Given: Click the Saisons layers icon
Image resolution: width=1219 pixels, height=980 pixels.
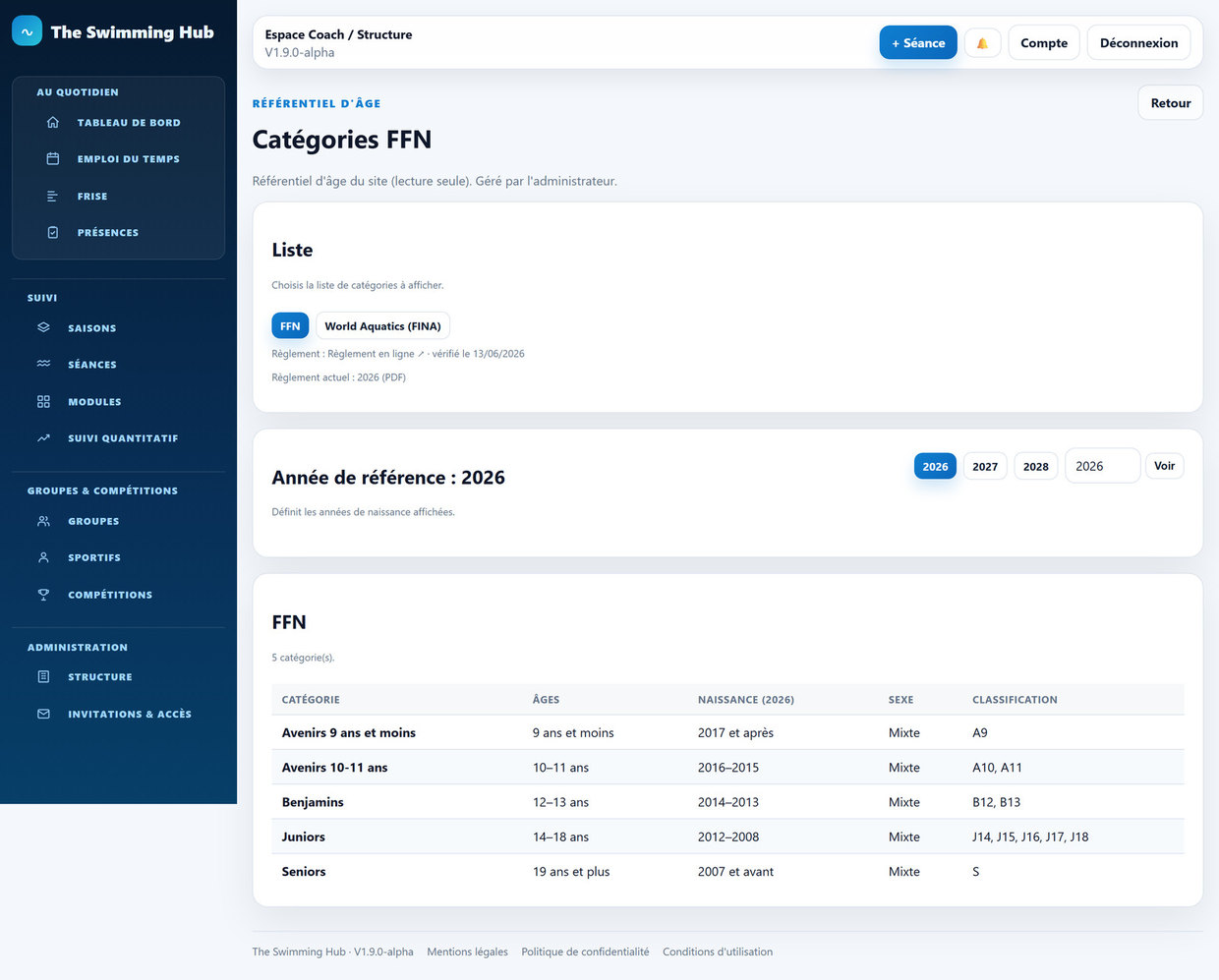Looking at the screenshot, I should click(43, 328).
